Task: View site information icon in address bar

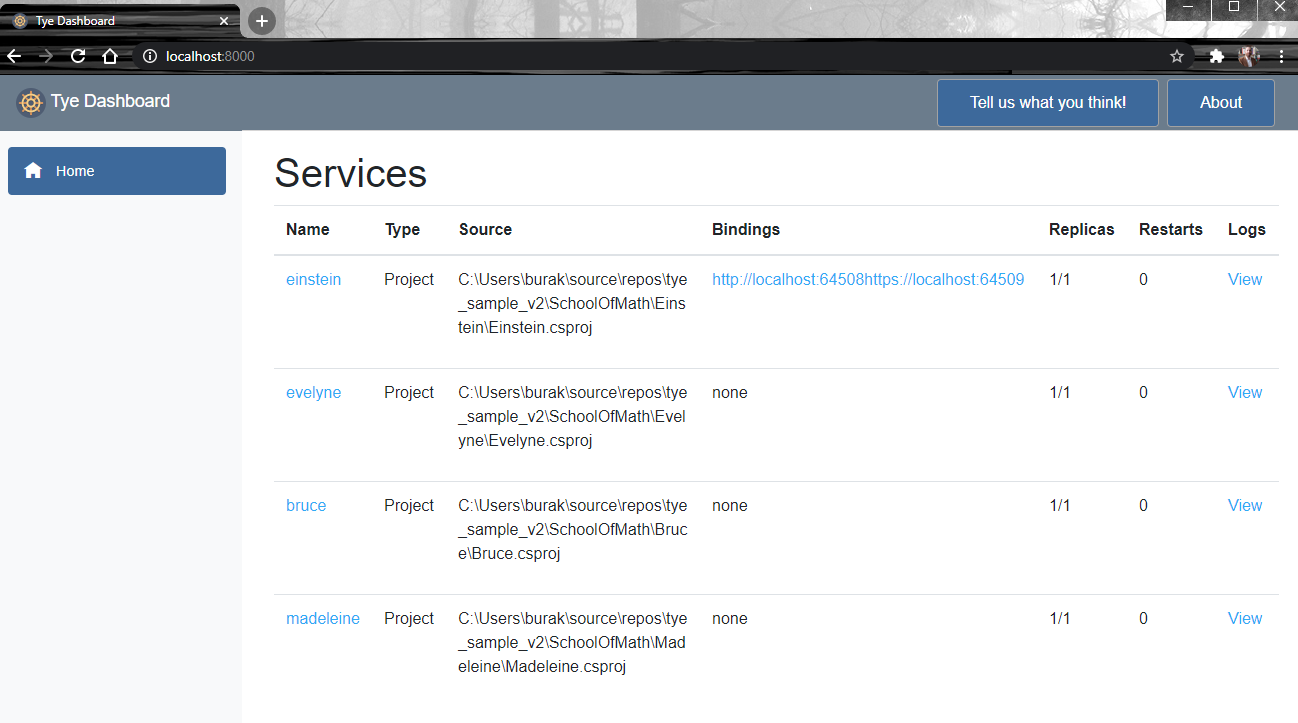Action: tap(150, 56)
